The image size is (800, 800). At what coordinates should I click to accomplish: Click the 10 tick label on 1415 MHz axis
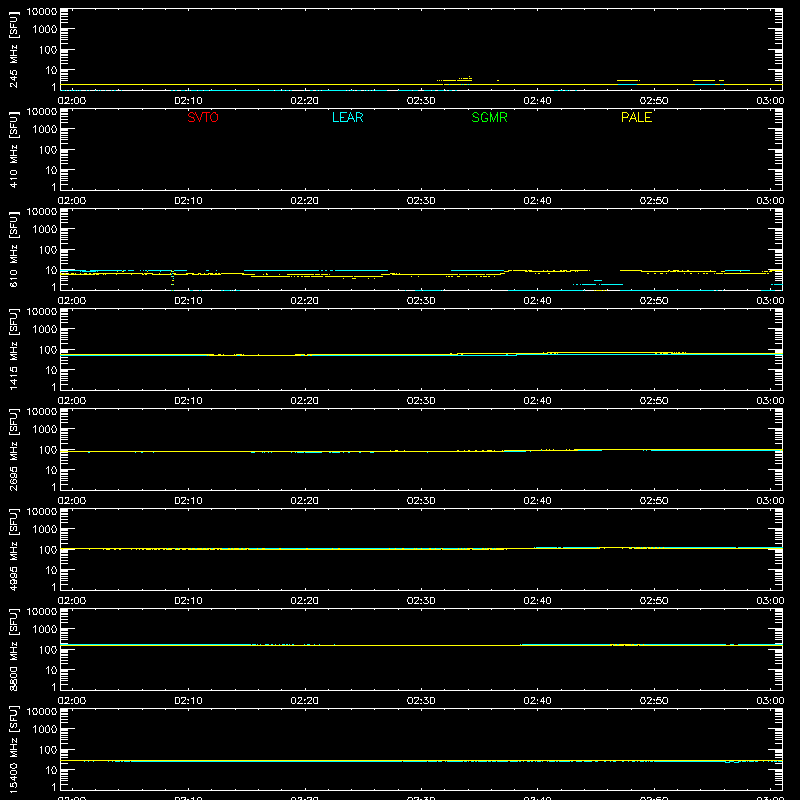51,370
